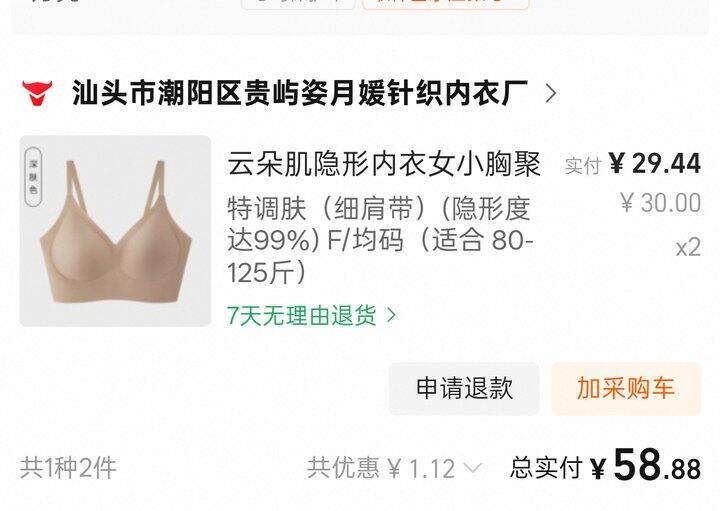Tap the 深肤色 tag on the product image
Viewport: 720px width, 511px height.
pos(33,177)
